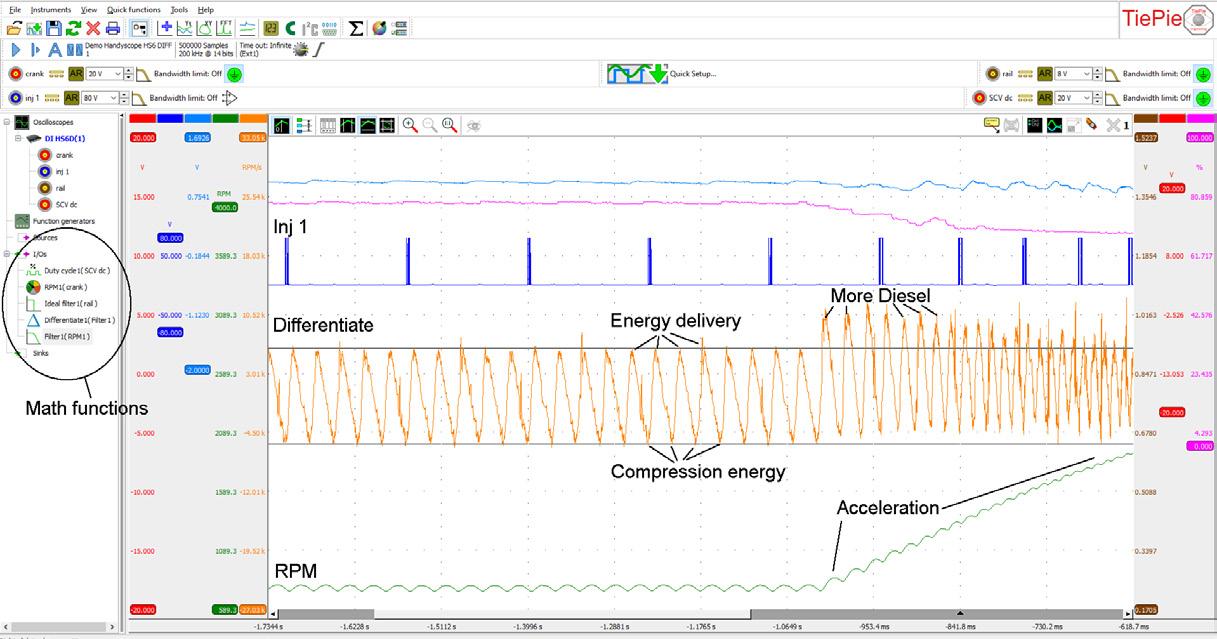This screenshot has width=1217, height=639.
Task: Open inj 1 range dropdown showing 80 V
Action: coord(101,98)
